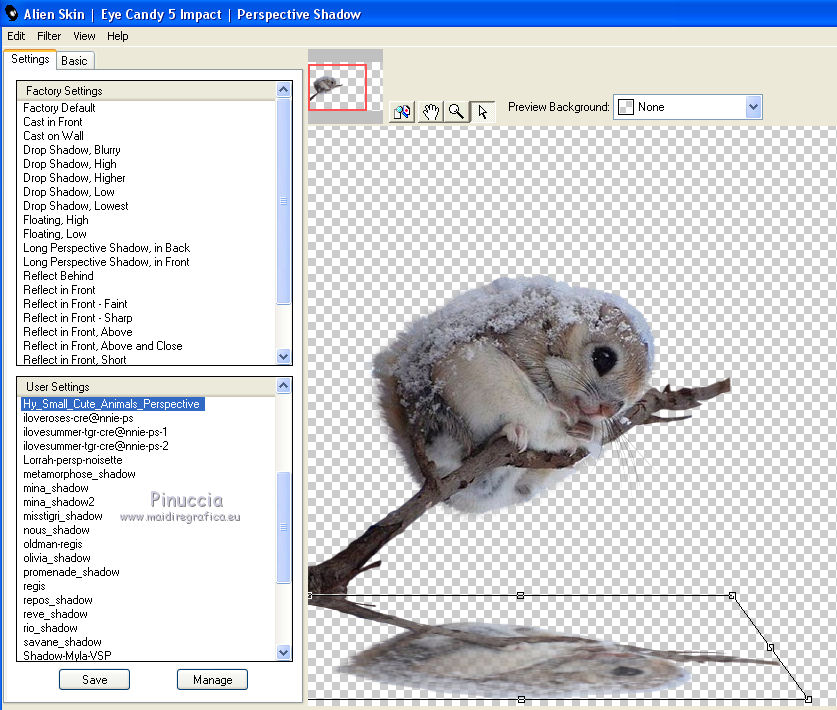Select the Cast on Wall preset
Image resolution: width=837 pixels, height=710 pixels.
(53, 136)
